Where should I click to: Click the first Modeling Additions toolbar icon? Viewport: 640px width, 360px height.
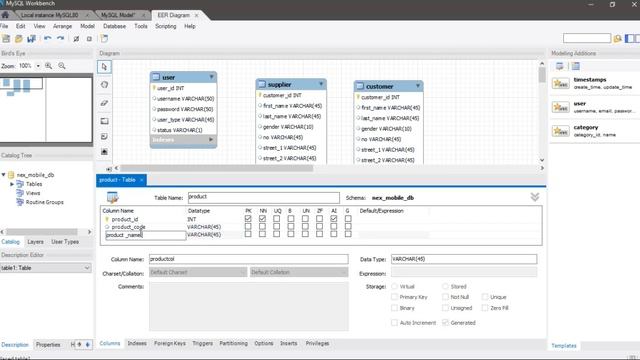[x=560, y=66]
